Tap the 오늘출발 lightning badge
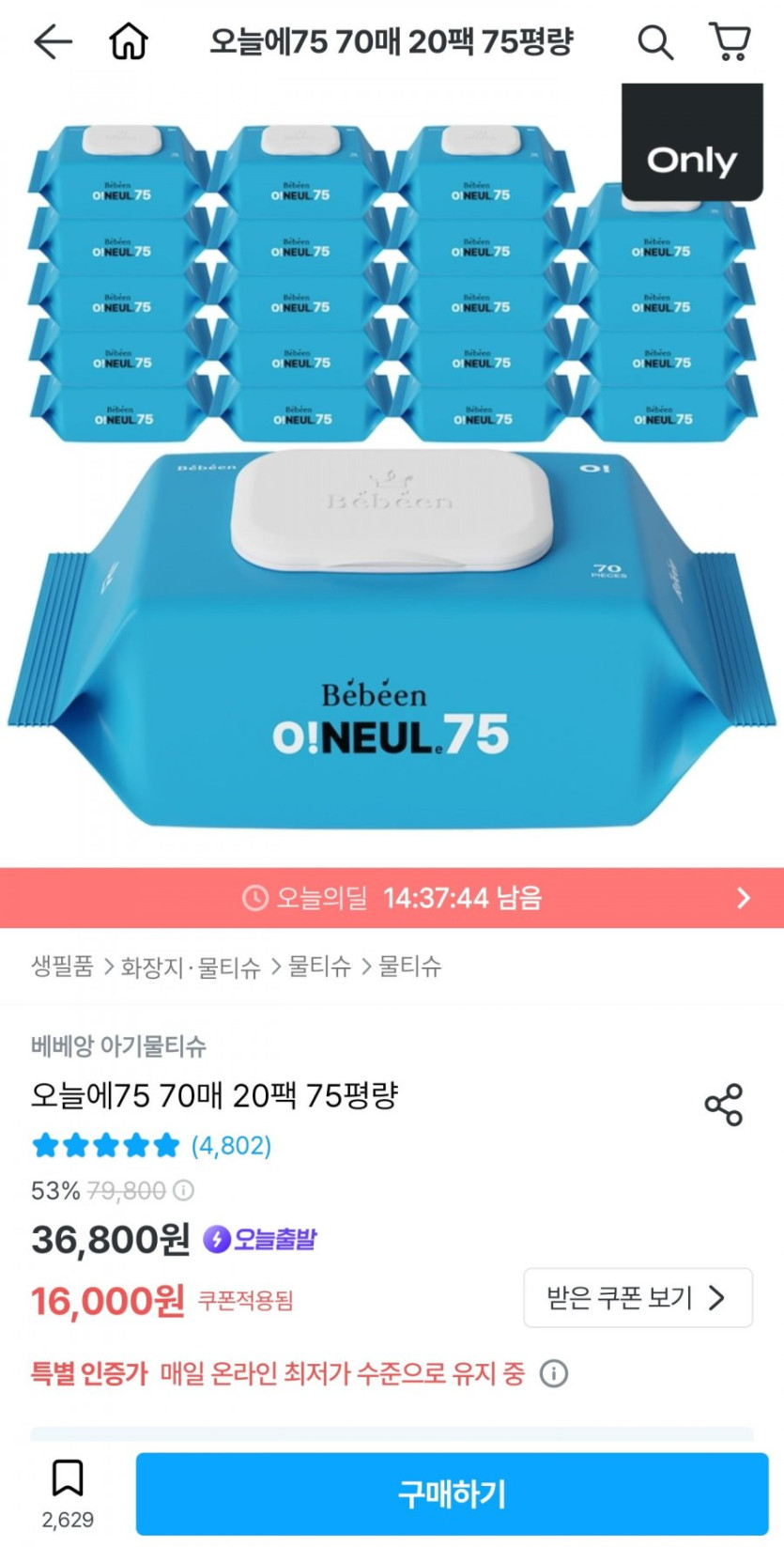 point(260,1239)
